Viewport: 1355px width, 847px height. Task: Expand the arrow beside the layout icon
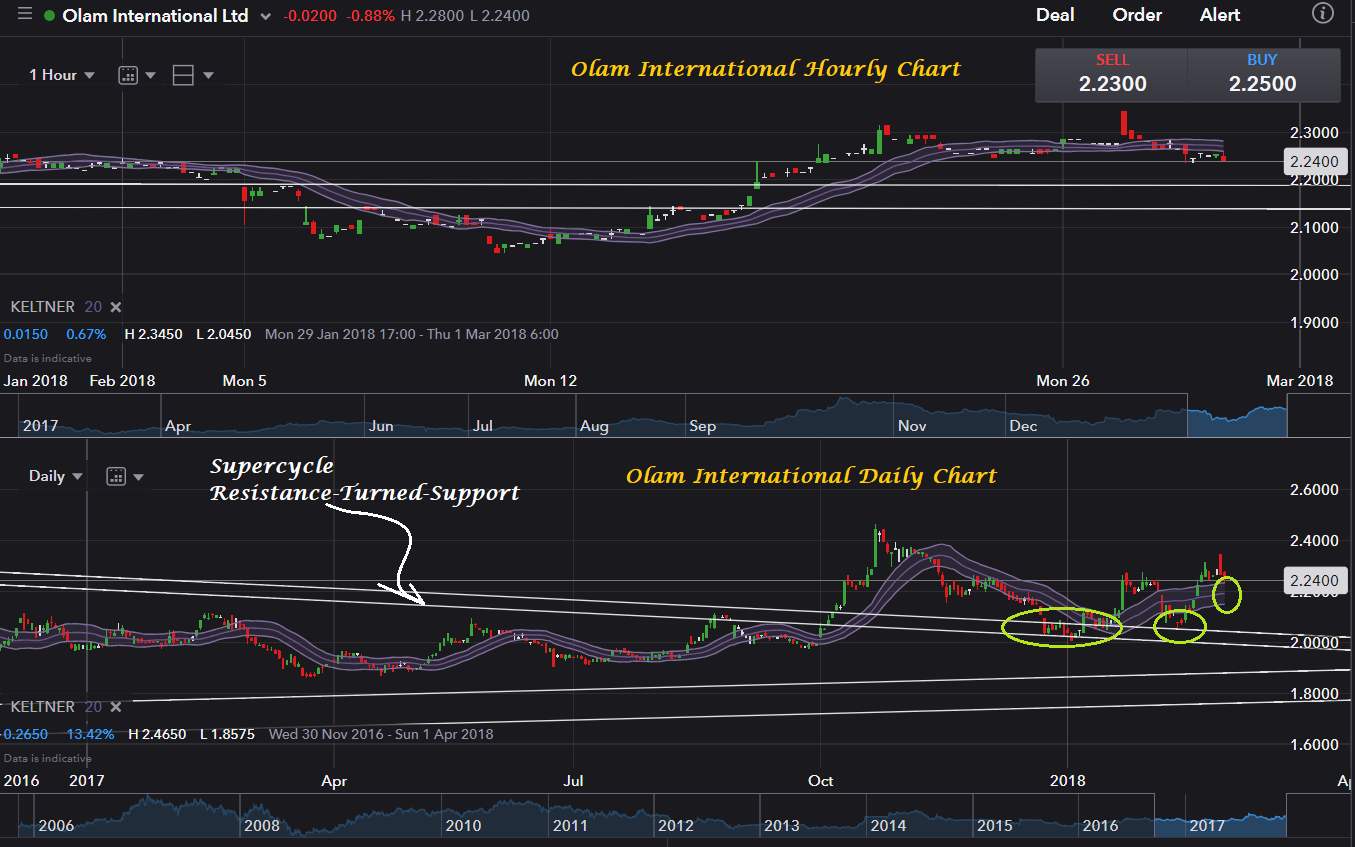208,75
